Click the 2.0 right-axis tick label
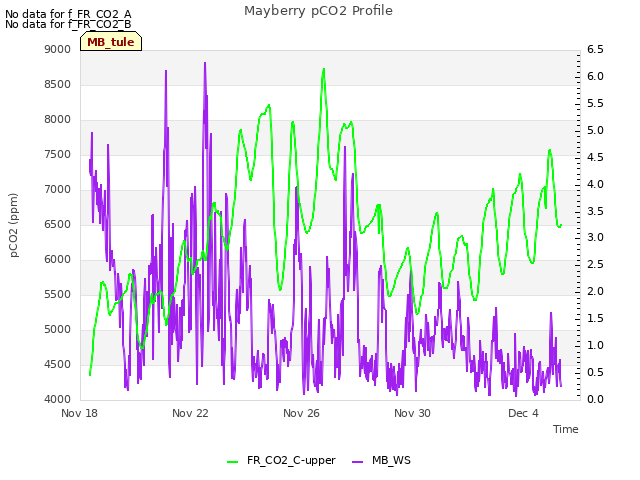 click(x=595, y=291)
